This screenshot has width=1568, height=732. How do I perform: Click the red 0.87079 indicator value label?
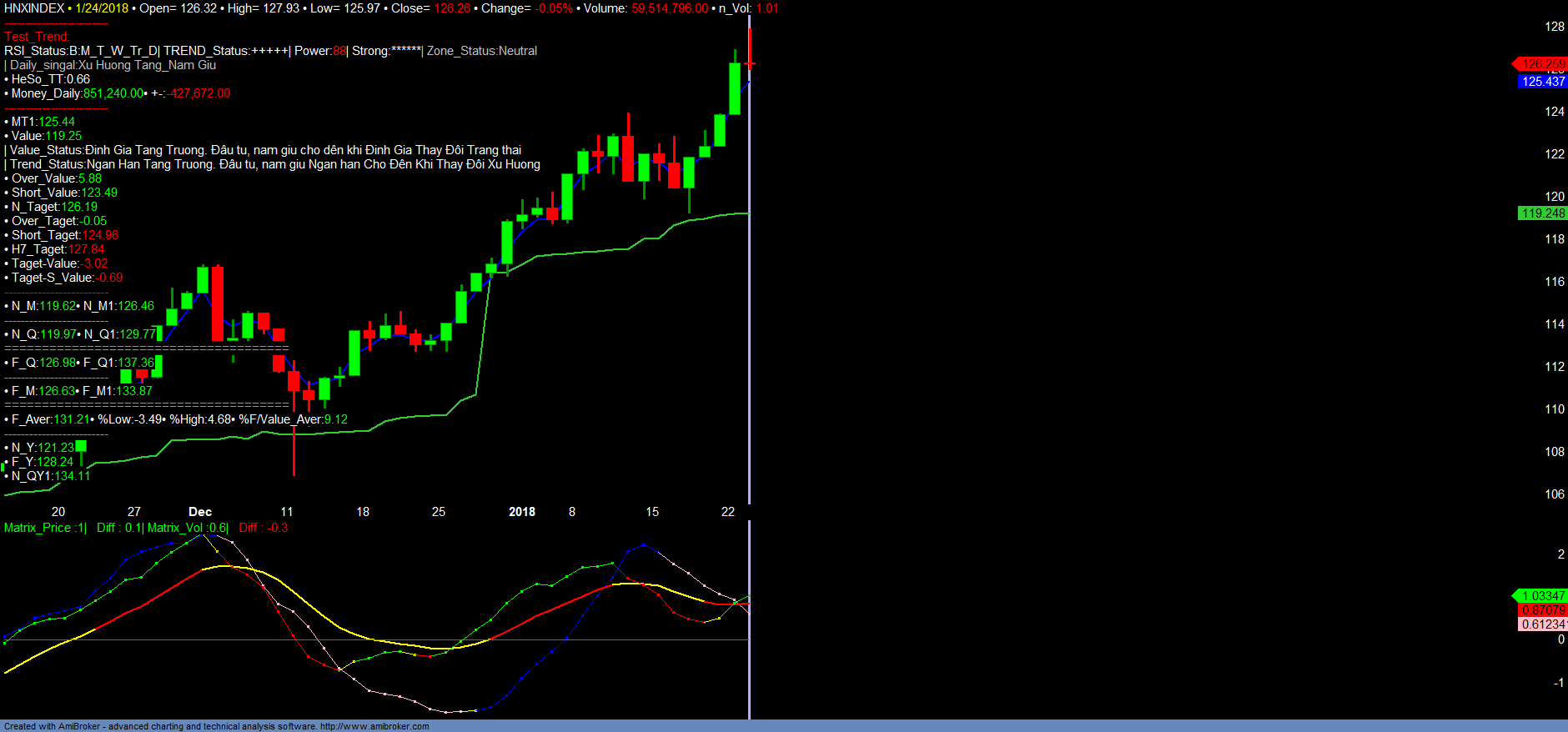pyautogui.click(x=1542, y=610)
